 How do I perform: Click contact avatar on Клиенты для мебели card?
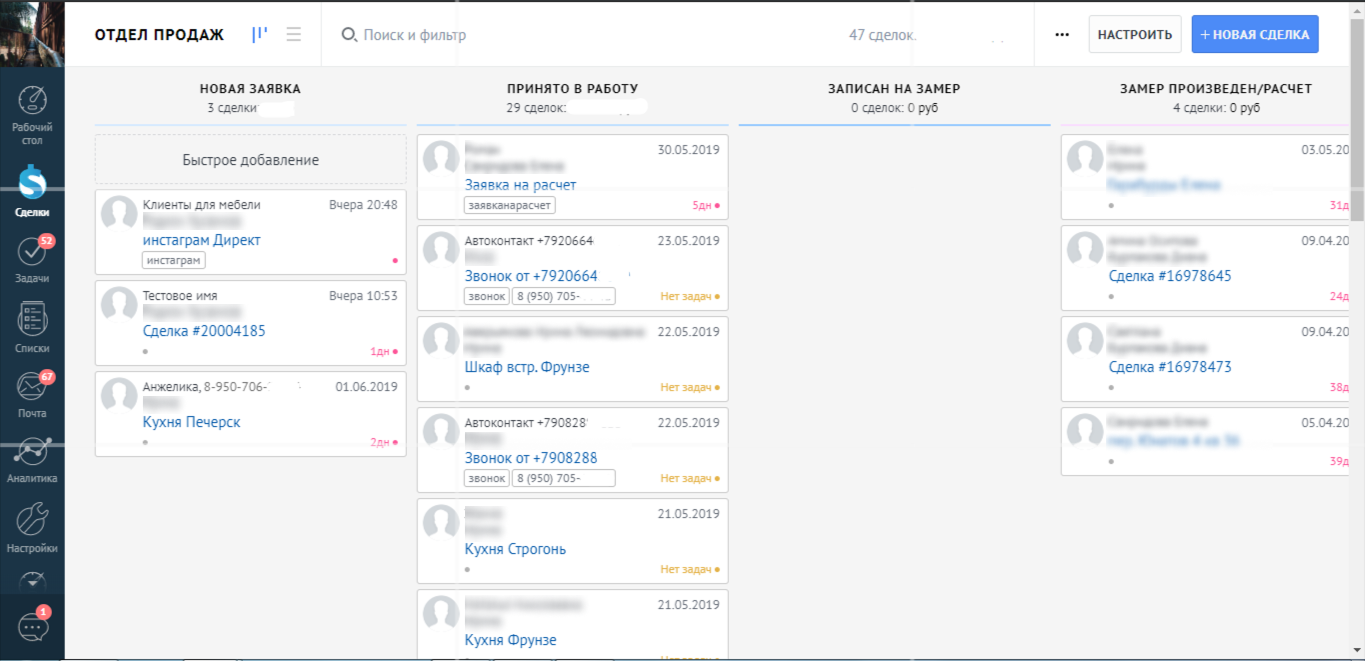click(x=120, y=214)
